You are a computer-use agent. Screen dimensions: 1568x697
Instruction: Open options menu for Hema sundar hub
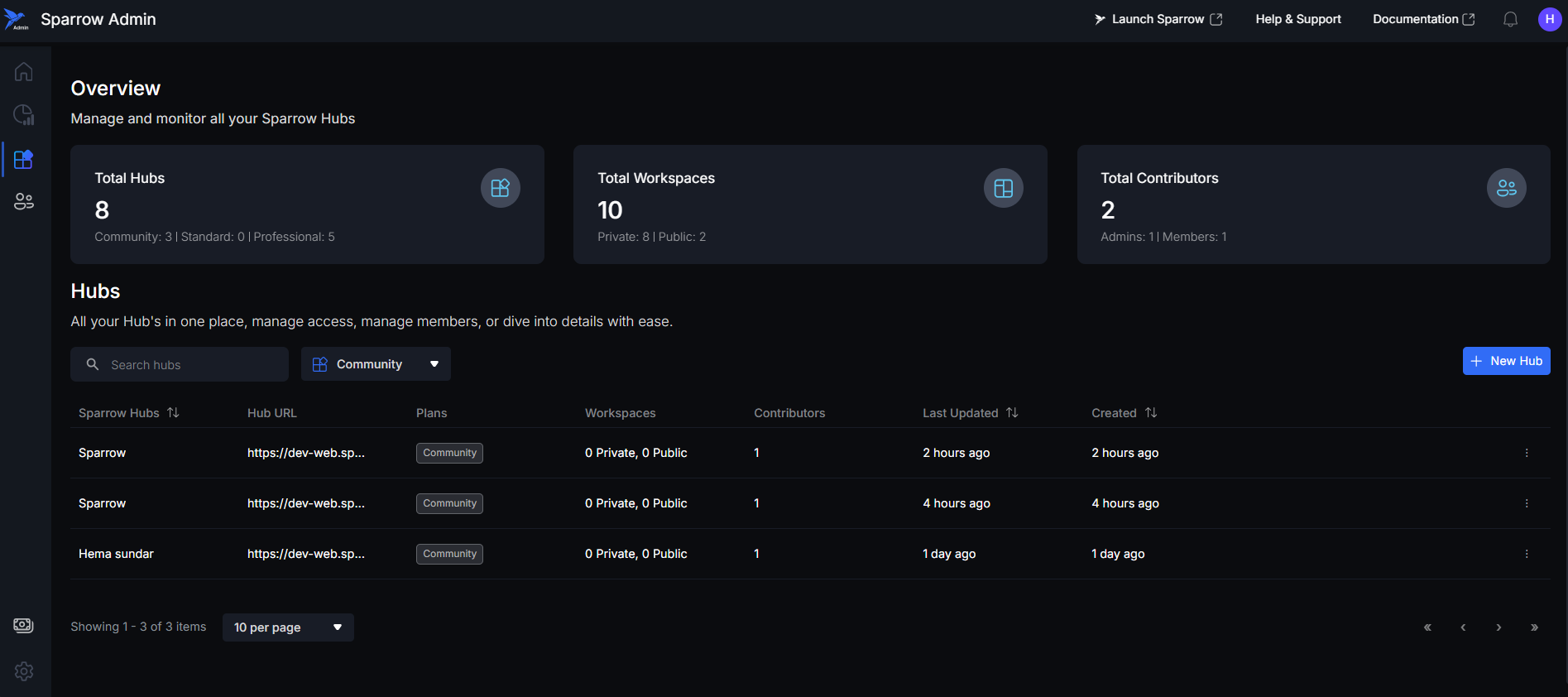point(1526,554)
